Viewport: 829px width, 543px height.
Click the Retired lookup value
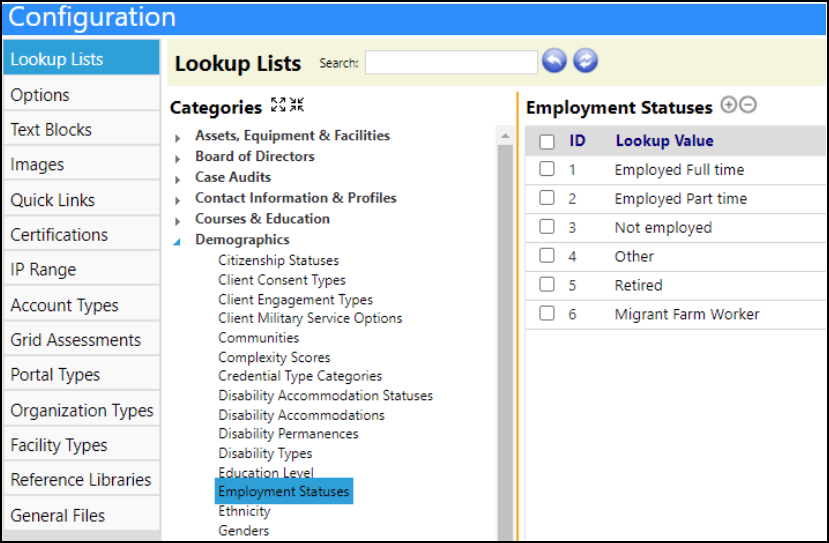638,285
